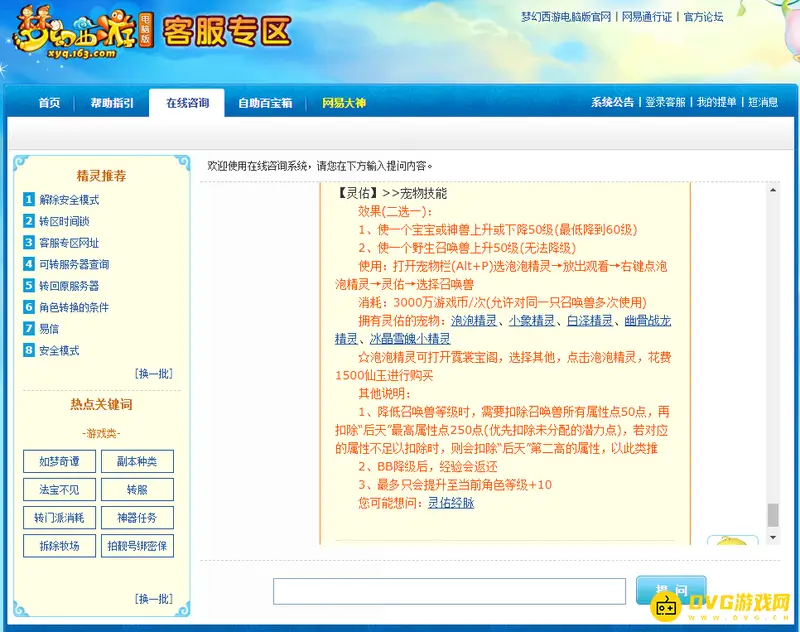The image size is (800, 632).
Task: Click the 拍靓号绑密保 keyword button
Action: click(x=137, y=546)
